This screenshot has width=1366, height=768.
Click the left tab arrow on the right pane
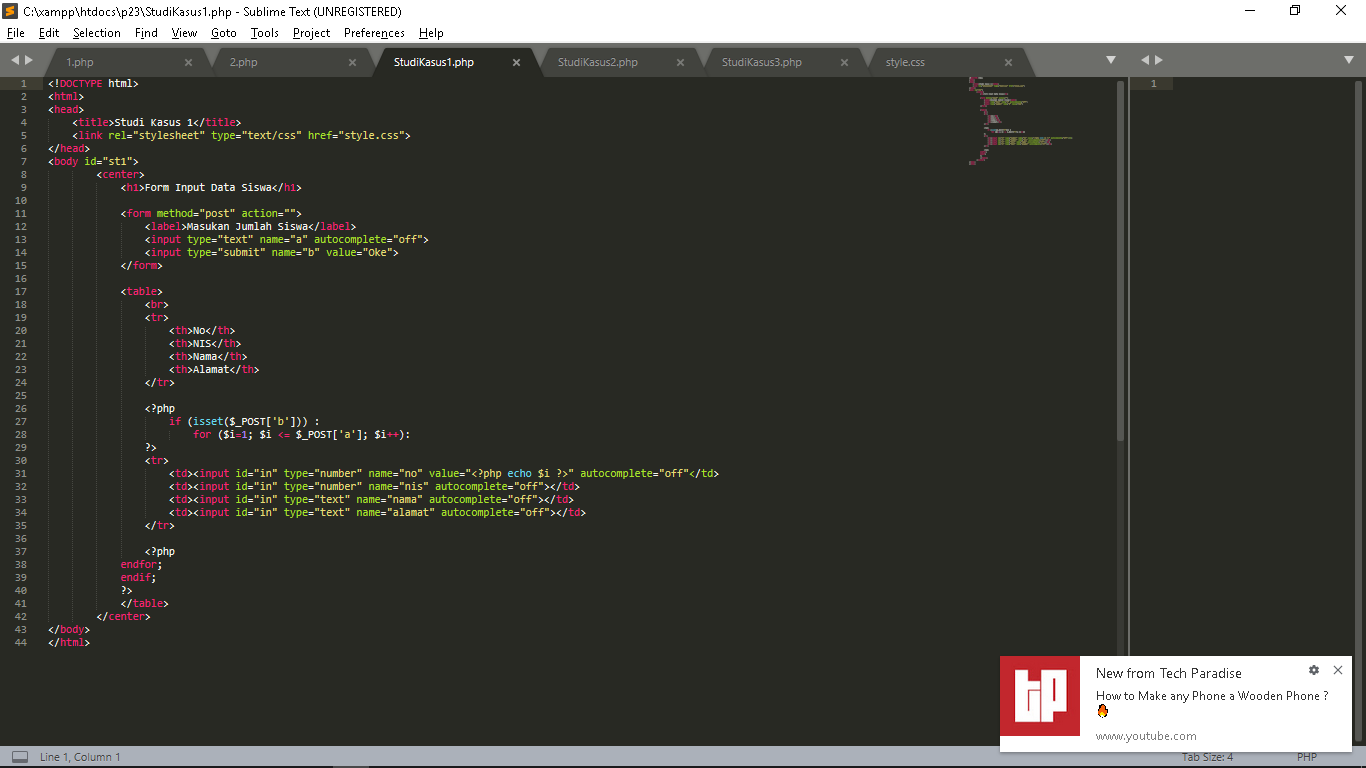coord(1146,60)
